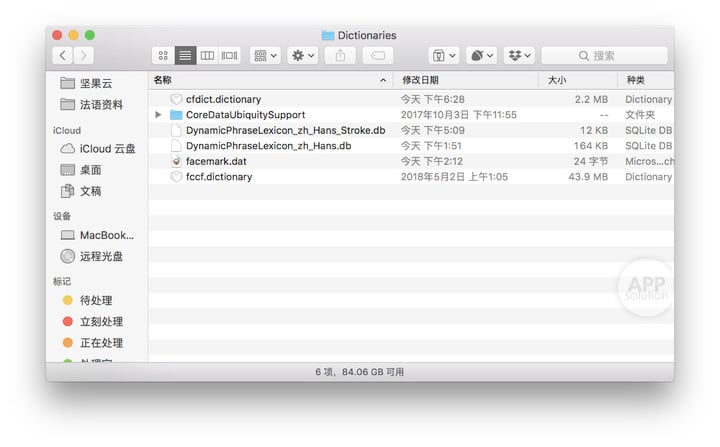Screen dimensions: 720x447
Task: Open 法语资料 folder in sidebar
Action: coord(96,105)
